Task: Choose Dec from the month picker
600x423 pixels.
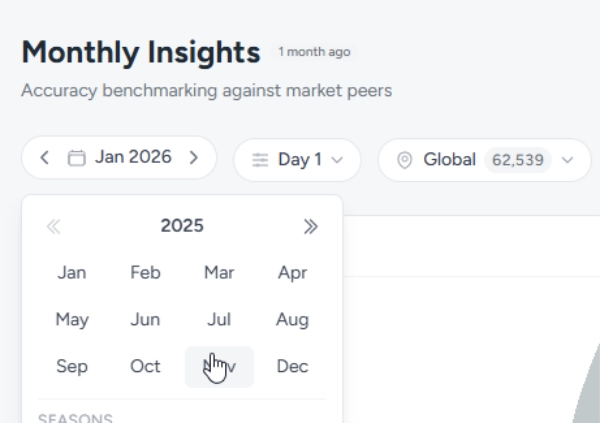Action: point(292,367)
